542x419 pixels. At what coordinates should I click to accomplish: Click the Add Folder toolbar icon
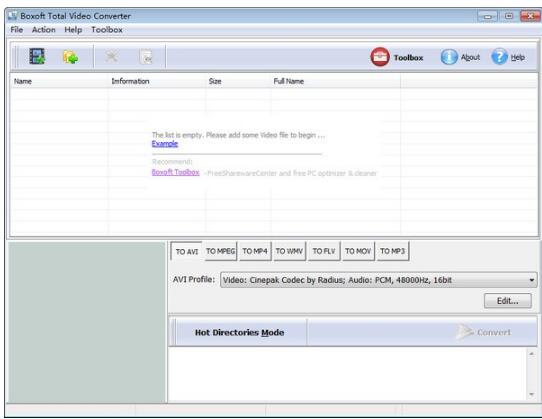point(71,57)
